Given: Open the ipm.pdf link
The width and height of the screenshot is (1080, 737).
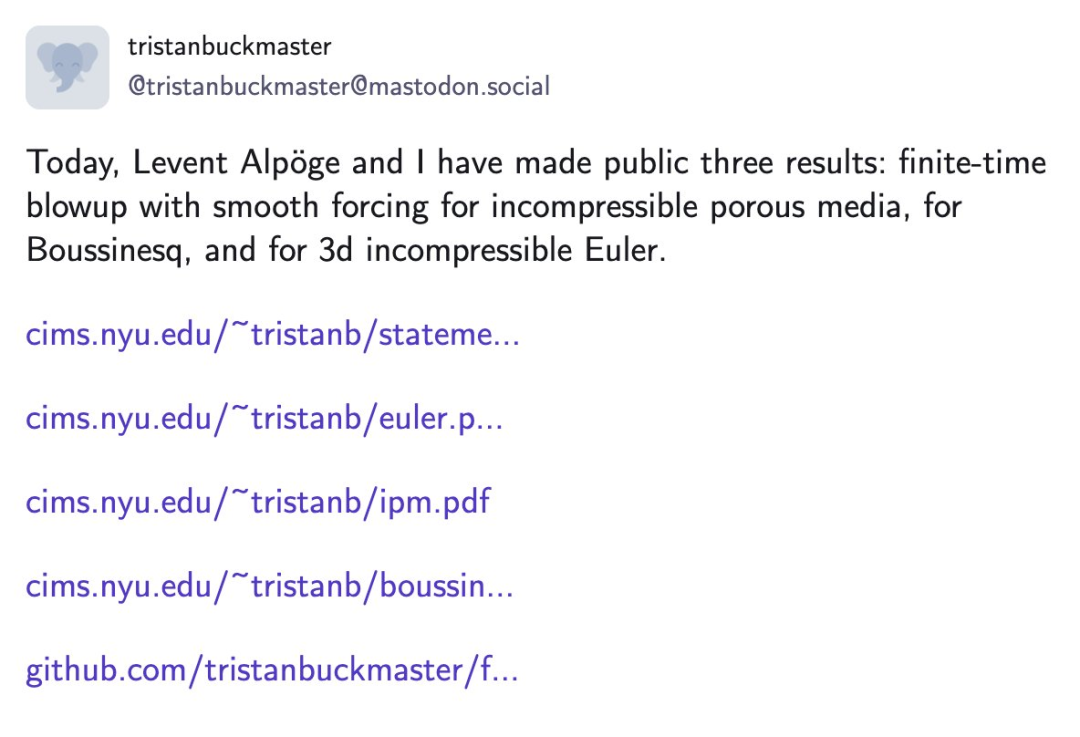Looking at the screenshot, I should tap(258, 502).
